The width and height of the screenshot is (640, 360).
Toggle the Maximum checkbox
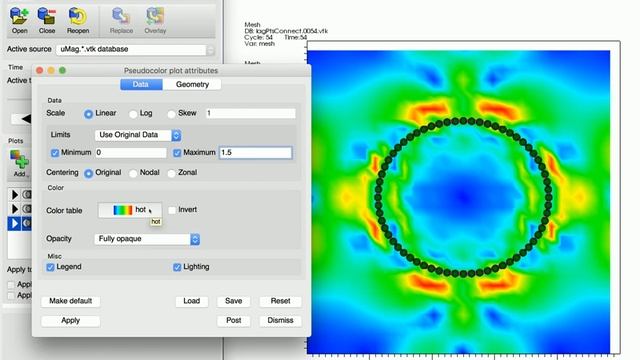[x=177, y=153]
